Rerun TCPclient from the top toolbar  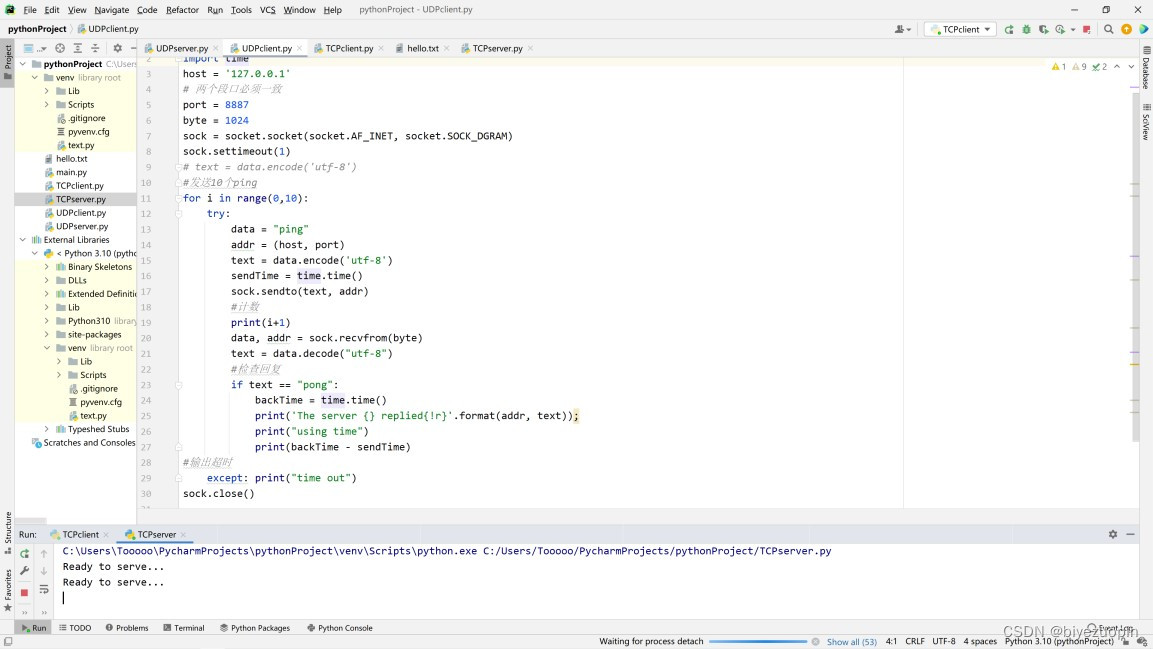(1009, 29)
